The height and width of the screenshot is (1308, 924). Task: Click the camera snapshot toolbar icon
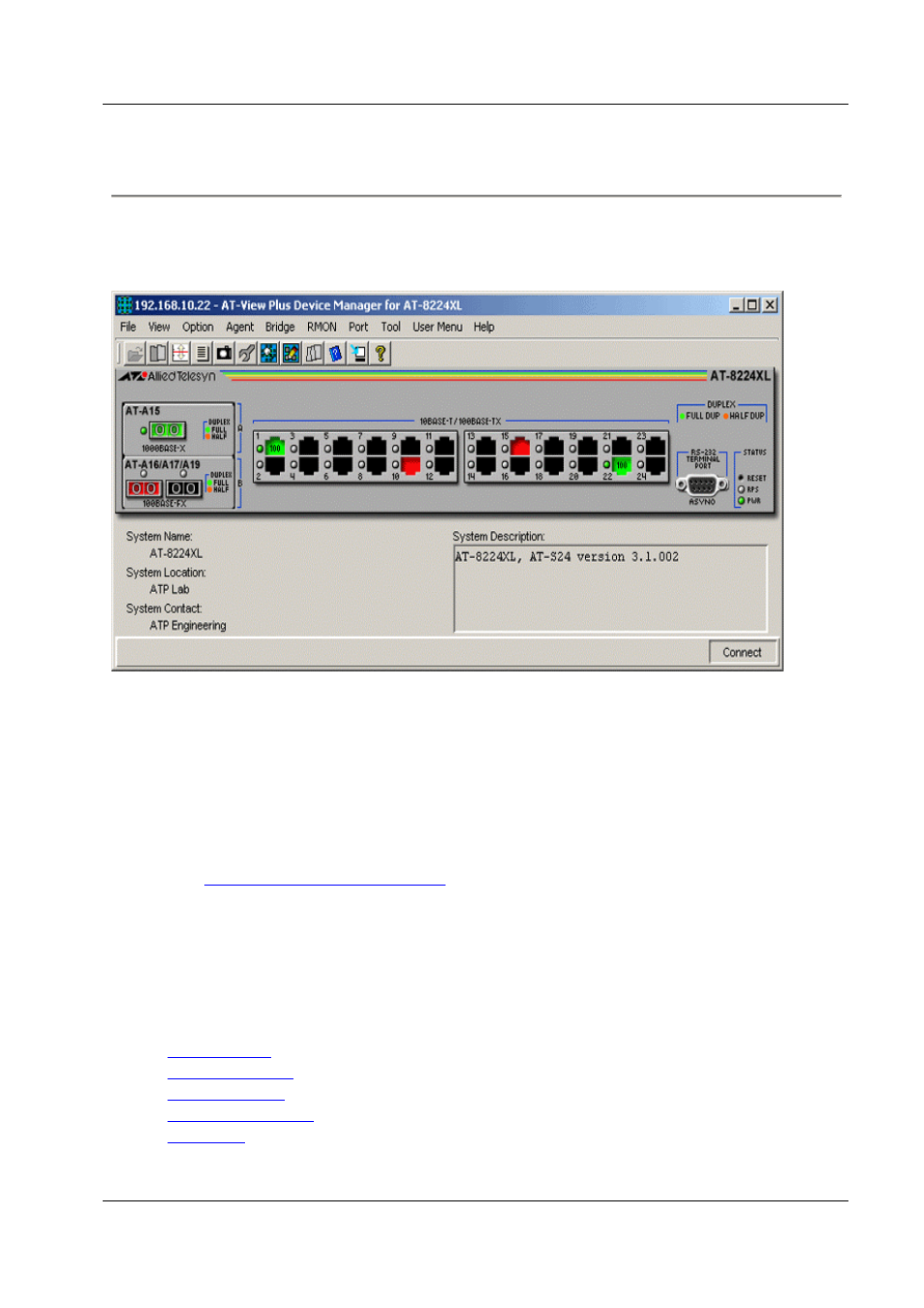[225, 354]
